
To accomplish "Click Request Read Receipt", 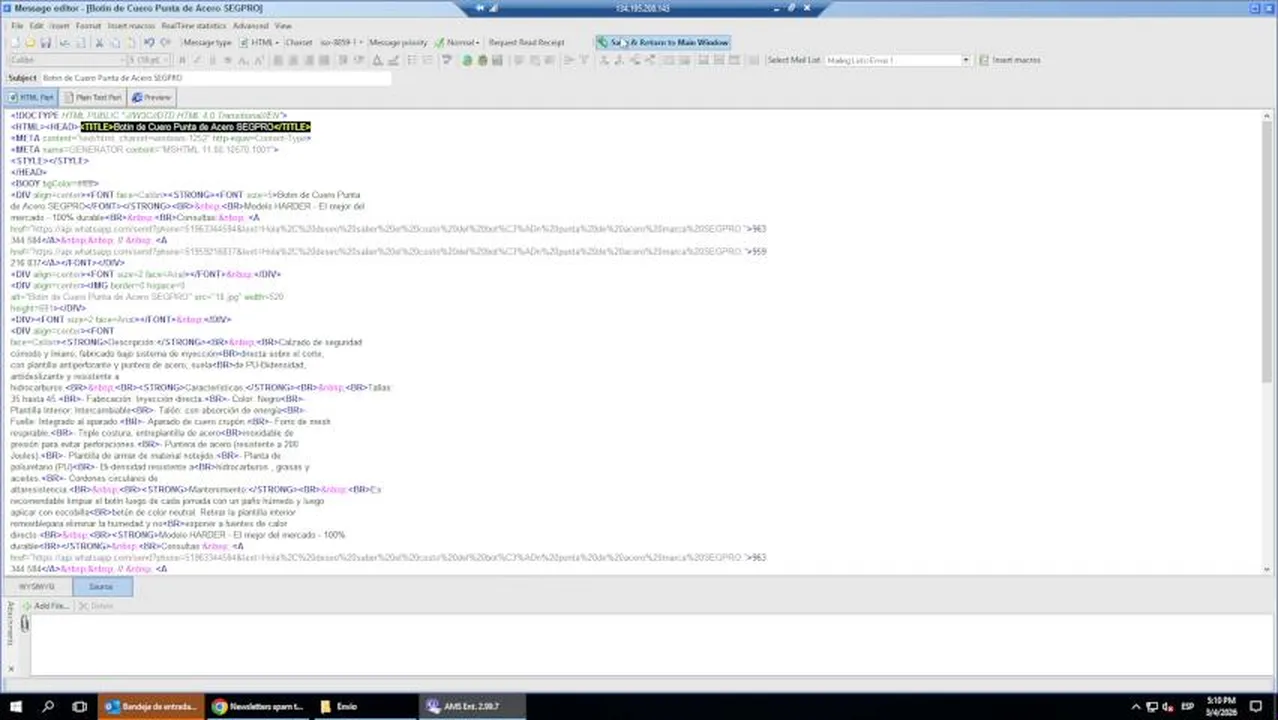I will [526, 43].
